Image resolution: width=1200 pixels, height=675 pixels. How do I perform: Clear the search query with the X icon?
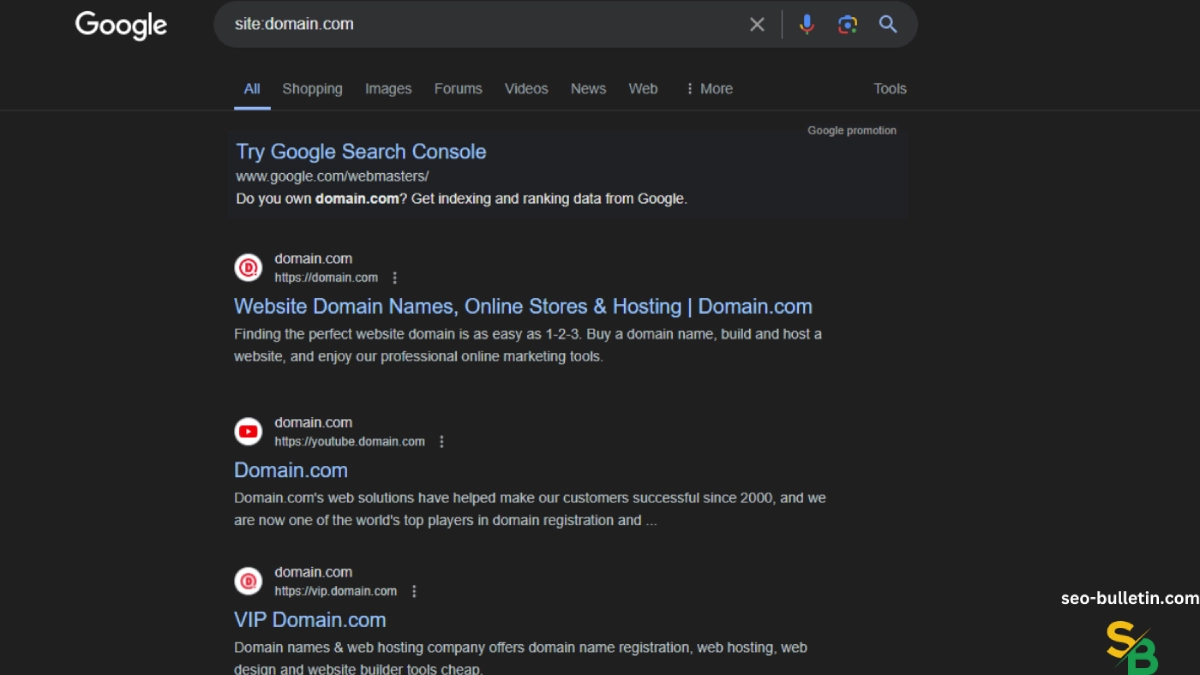tap(757, 24)
